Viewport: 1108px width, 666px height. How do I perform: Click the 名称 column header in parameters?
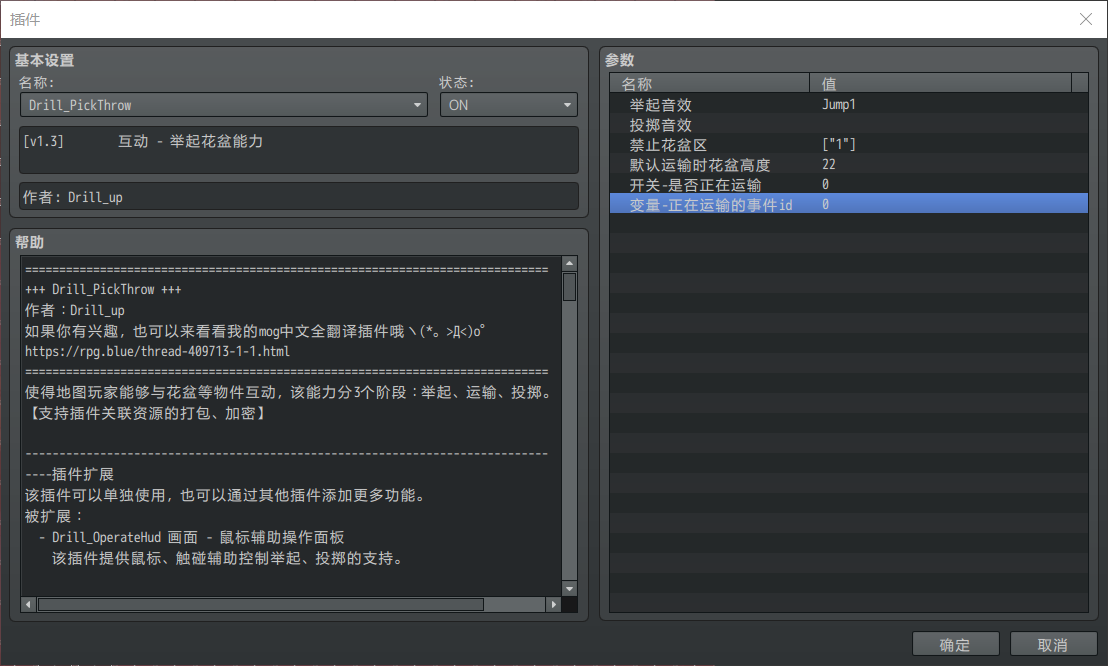pos(709,83)
